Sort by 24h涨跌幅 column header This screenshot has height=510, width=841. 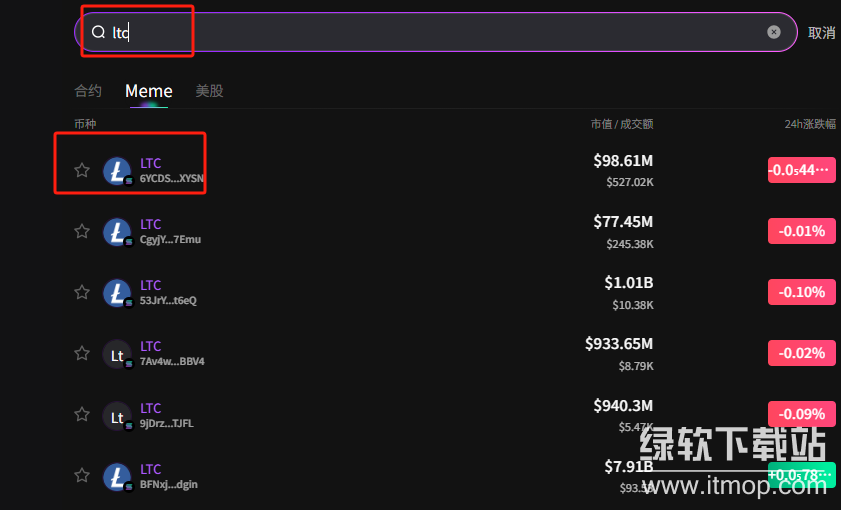[x=809, y=124]
